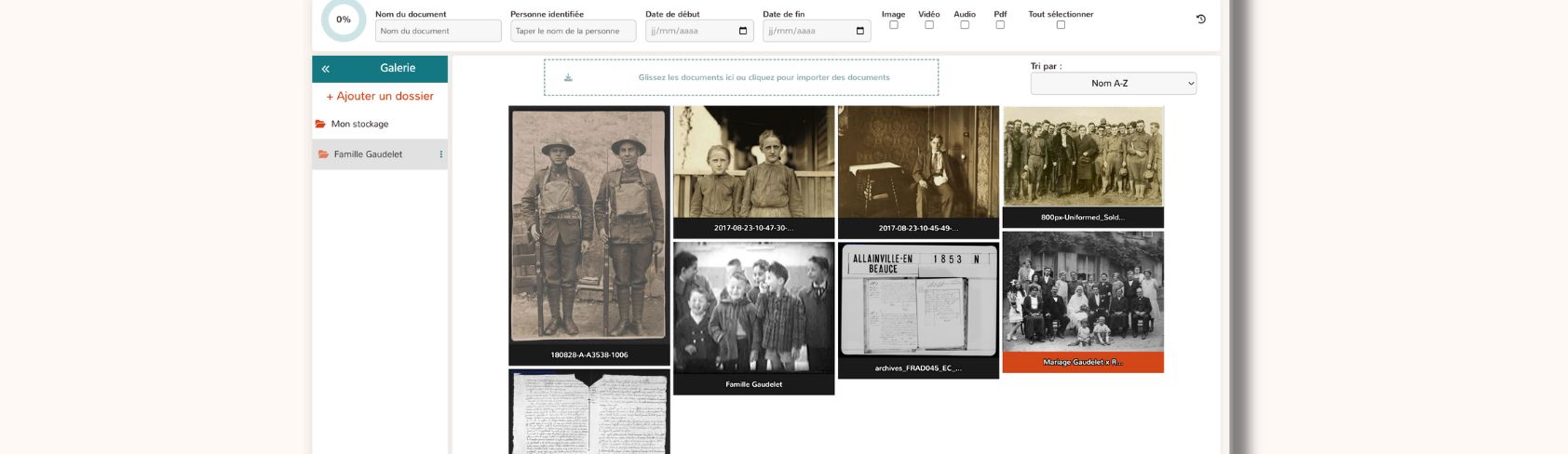Open calendar picker for Date de début
1568x454 pixels.
742,31
